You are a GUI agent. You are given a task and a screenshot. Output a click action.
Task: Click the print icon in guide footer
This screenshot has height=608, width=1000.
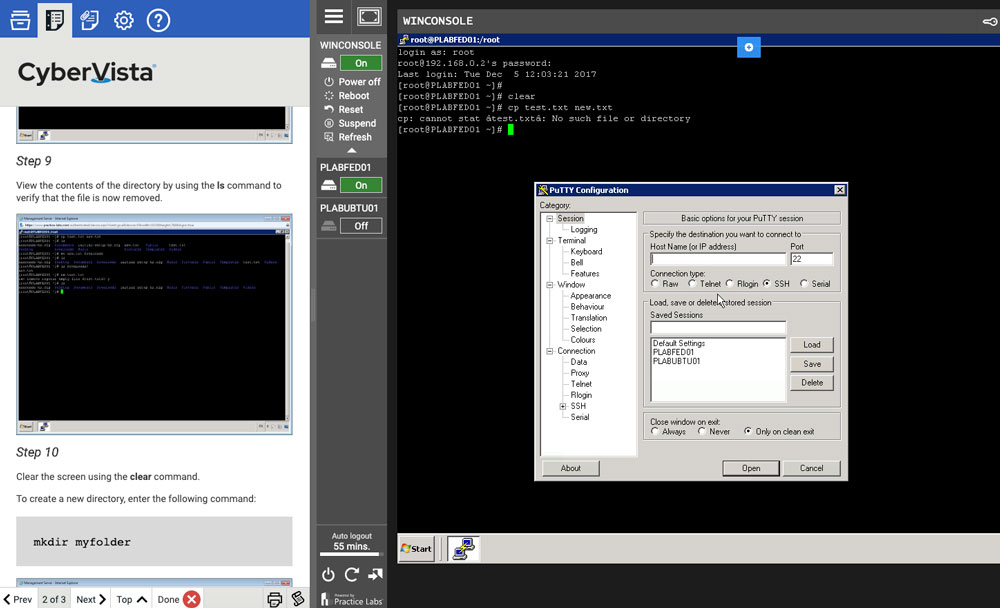tap(275, 599)
